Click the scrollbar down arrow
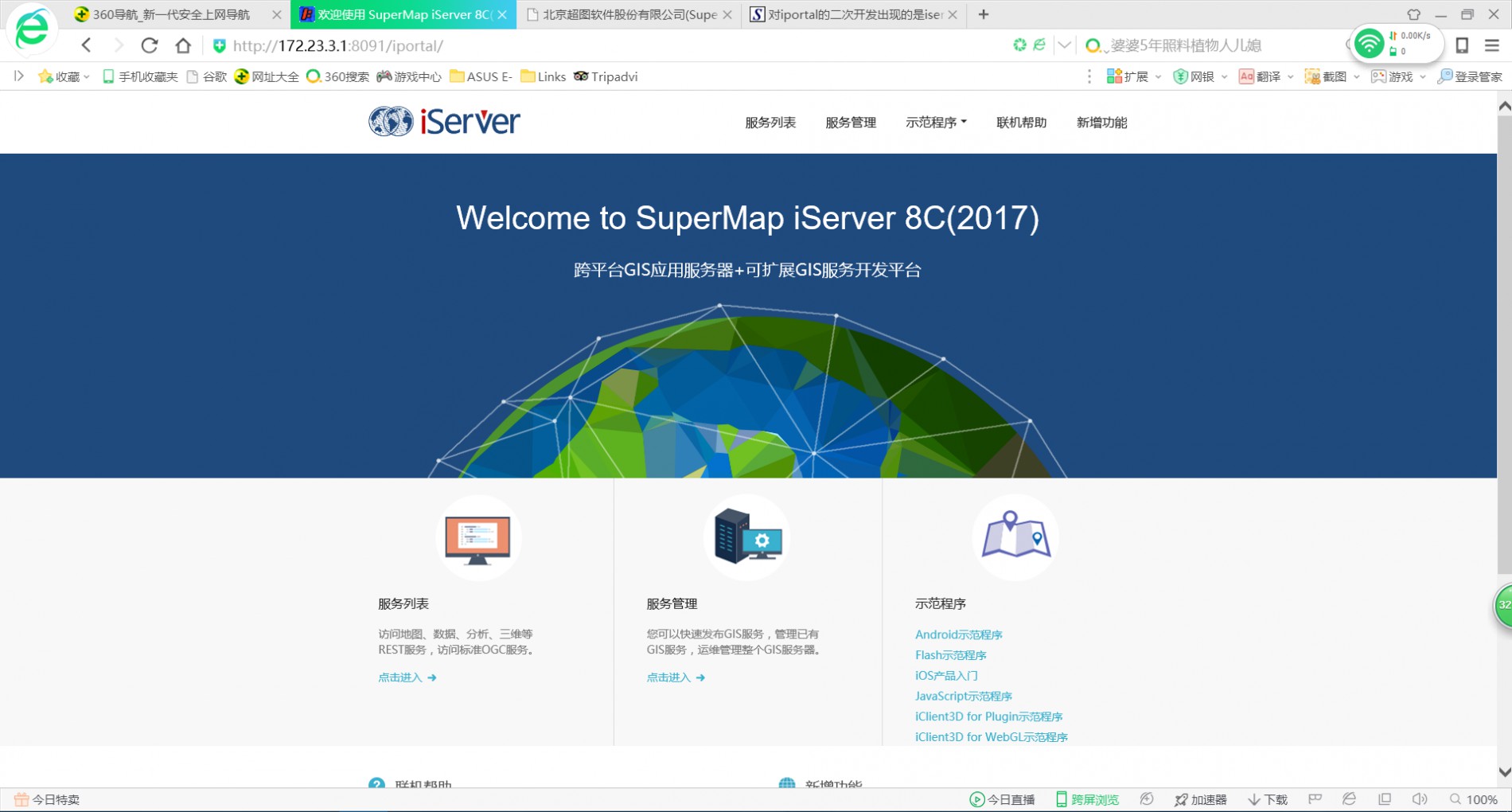This screenshot has width=1512, height=812. pos(1504,771)
